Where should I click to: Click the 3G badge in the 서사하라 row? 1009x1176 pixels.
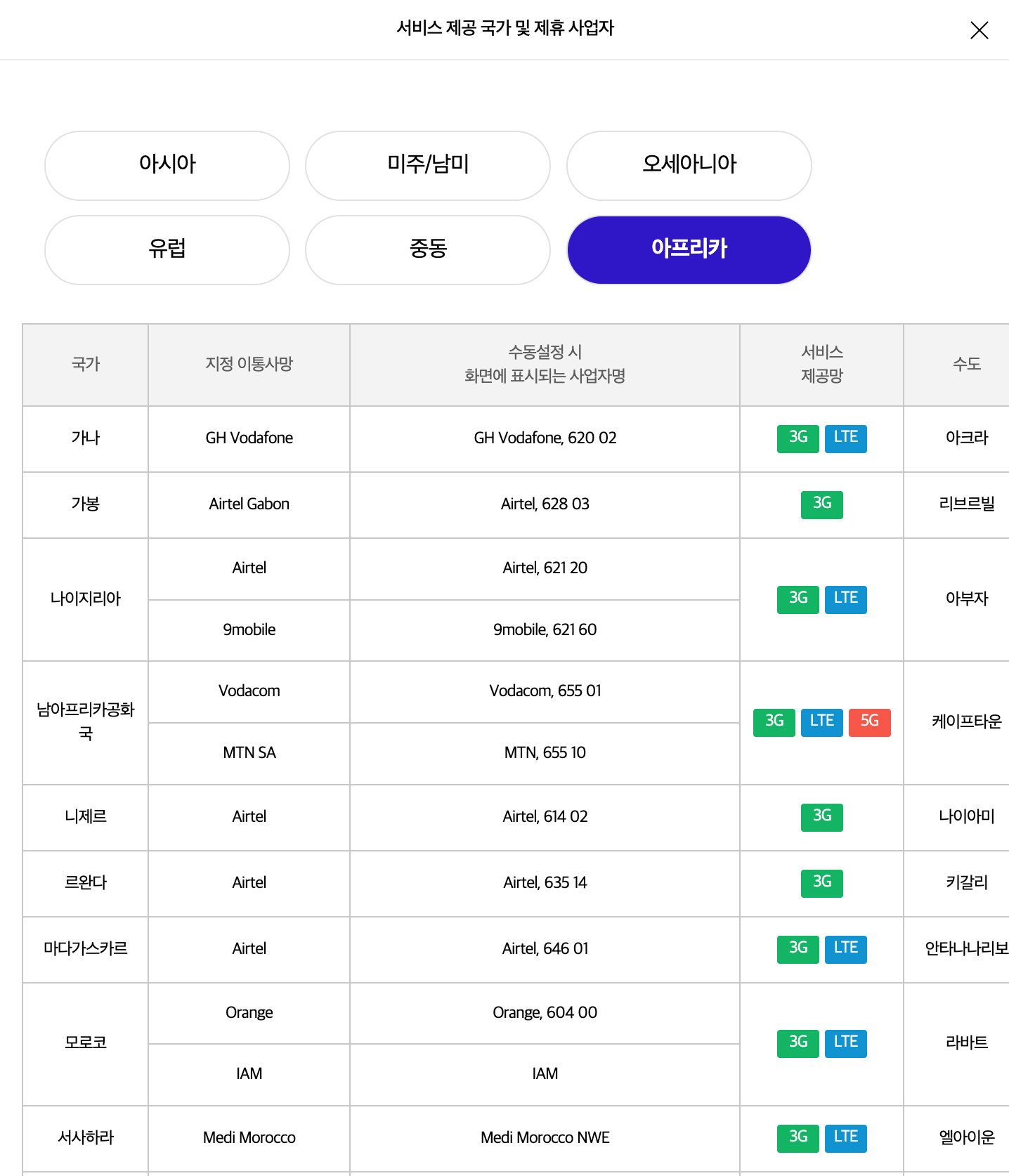(798, 1138)
